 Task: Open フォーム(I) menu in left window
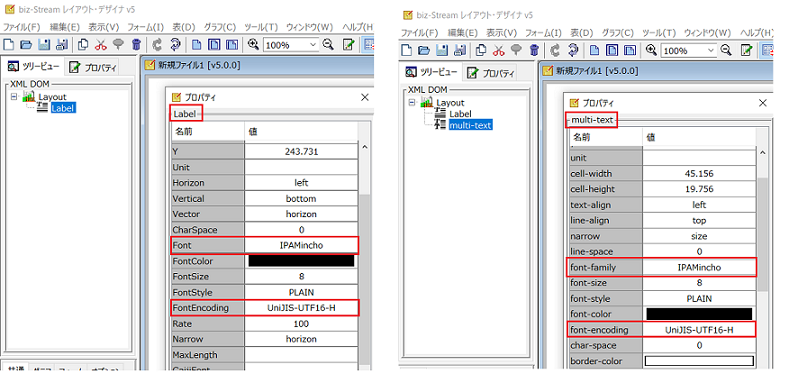[145, 27]
